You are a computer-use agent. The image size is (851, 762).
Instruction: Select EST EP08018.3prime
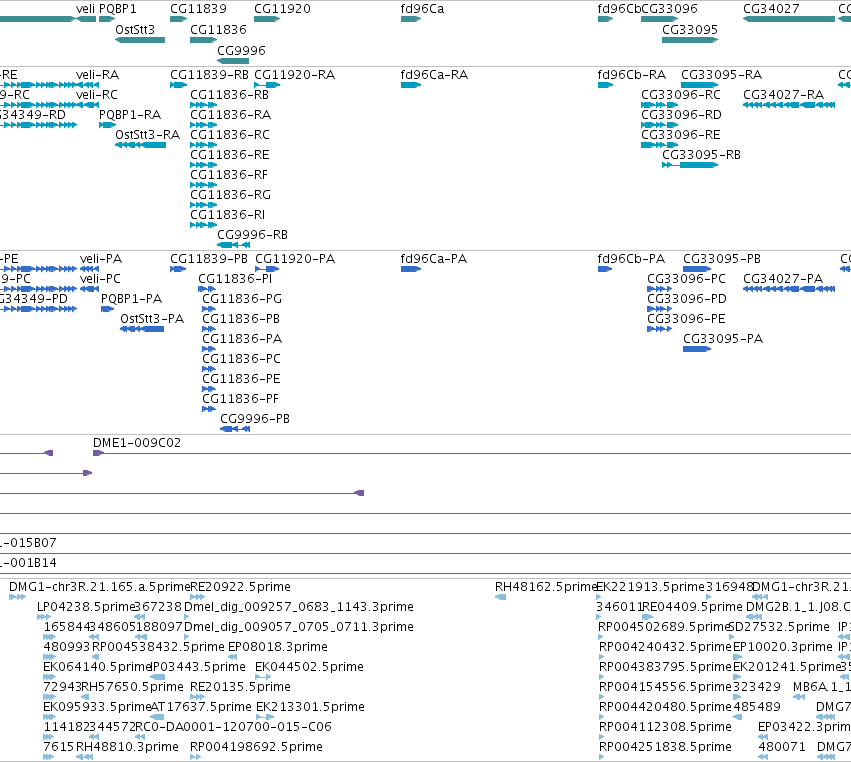(x=277, y=647)
